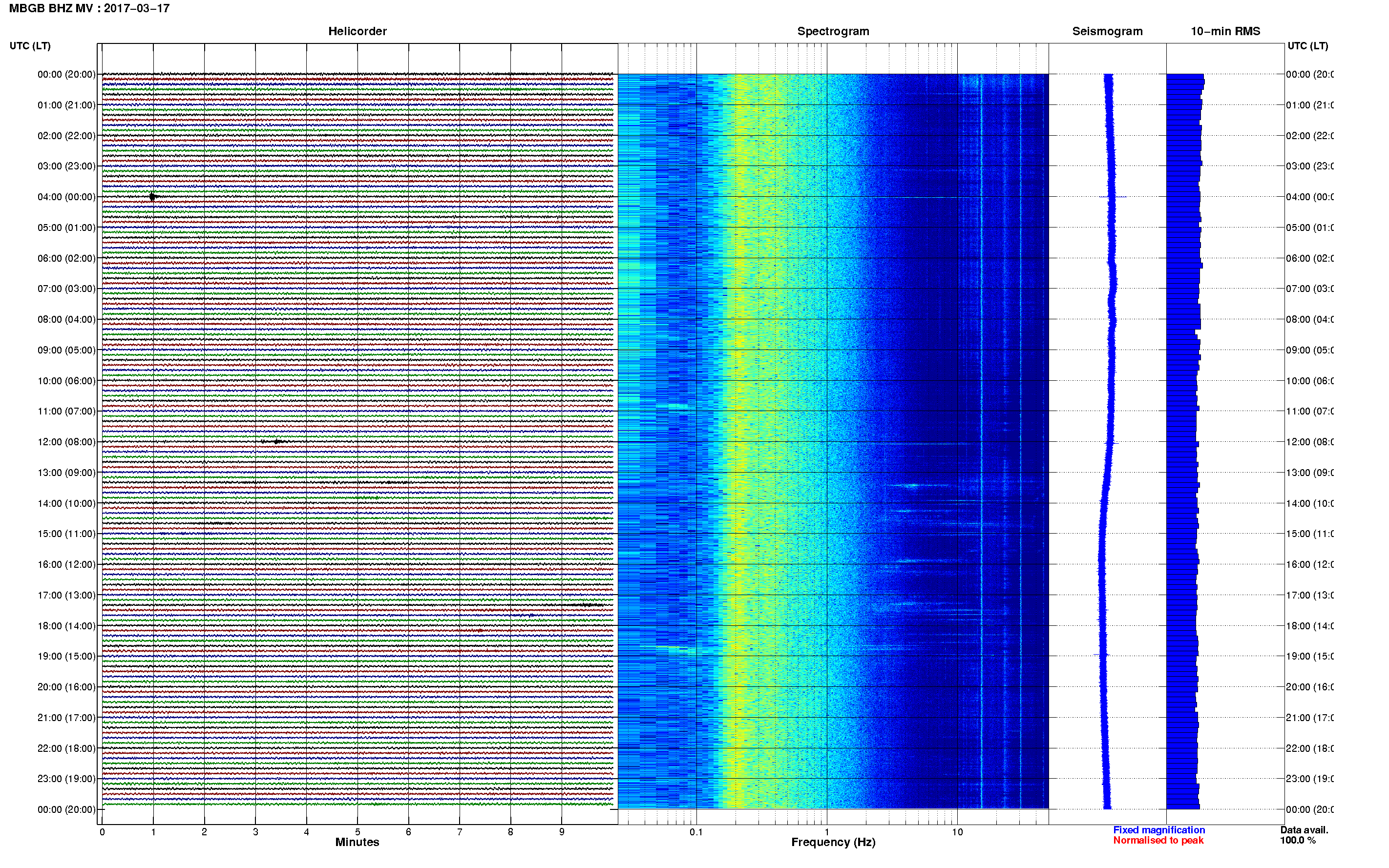Click the left '01:00 (21:00)' time label
The image size is (1389, 868).
66,105
